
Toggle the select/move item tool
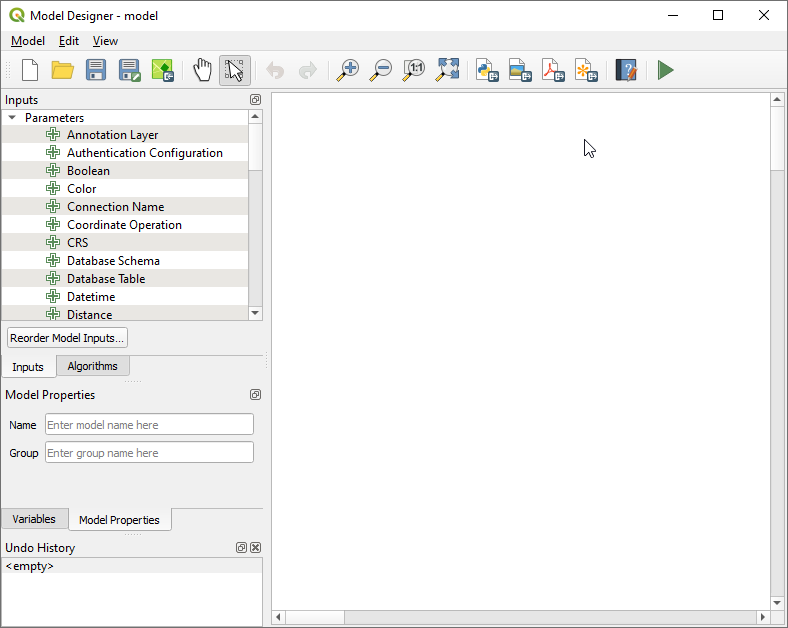coord(235,70)
